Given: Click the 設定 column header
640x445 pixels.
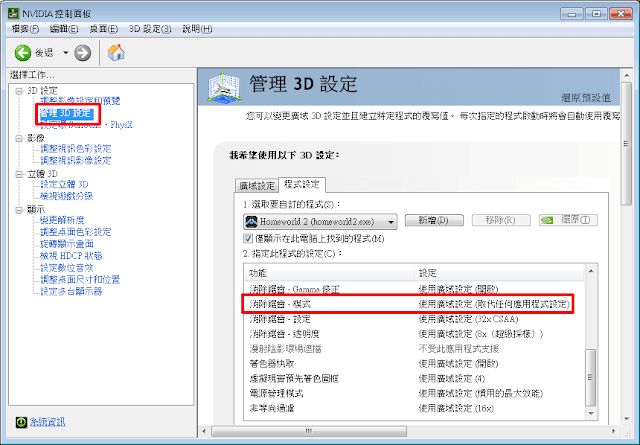Looking at the screenshot, I should click(x=500, y=273).
